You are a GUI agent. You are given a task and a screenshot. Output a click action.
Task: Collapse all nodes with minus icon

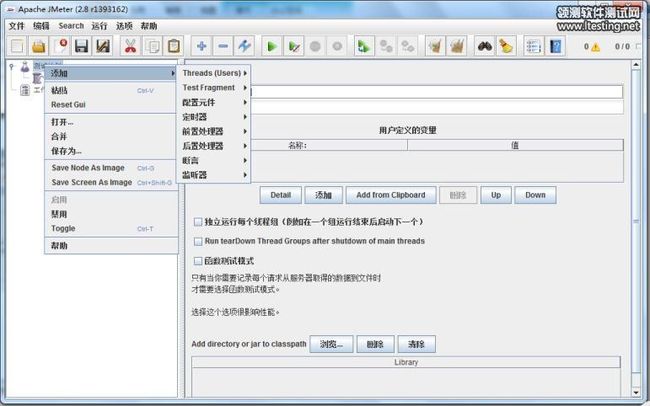[x=223, y=46]
